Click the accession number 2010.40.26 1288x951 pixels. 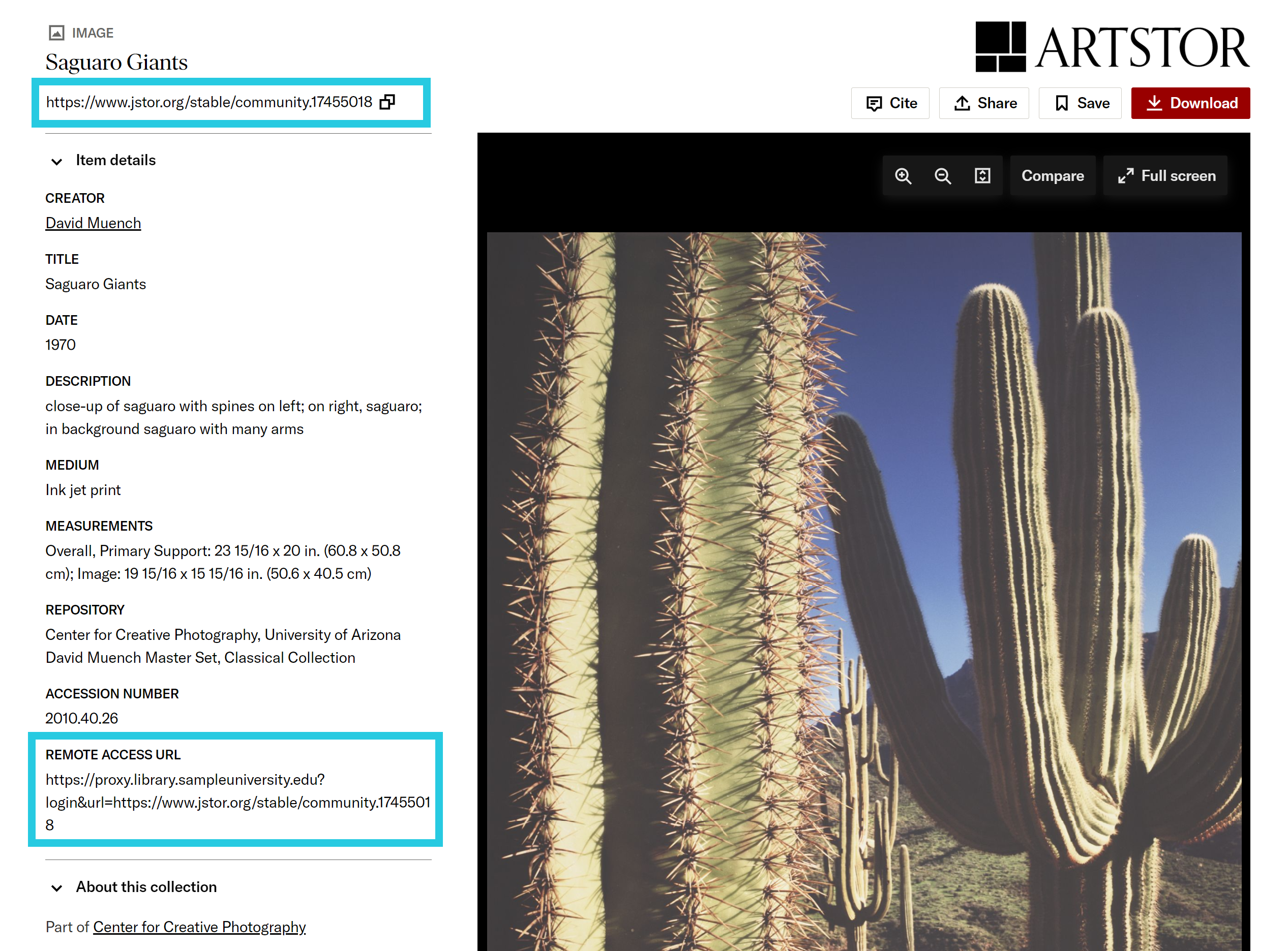tap(82, 718)
